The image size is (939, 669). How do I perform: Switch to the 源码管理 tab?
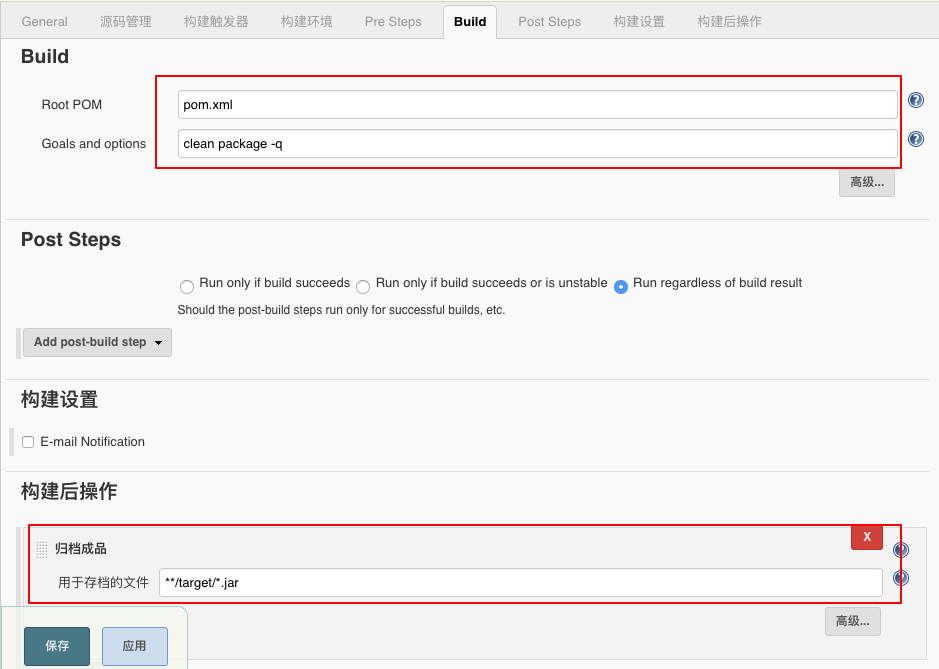point(126,22)
